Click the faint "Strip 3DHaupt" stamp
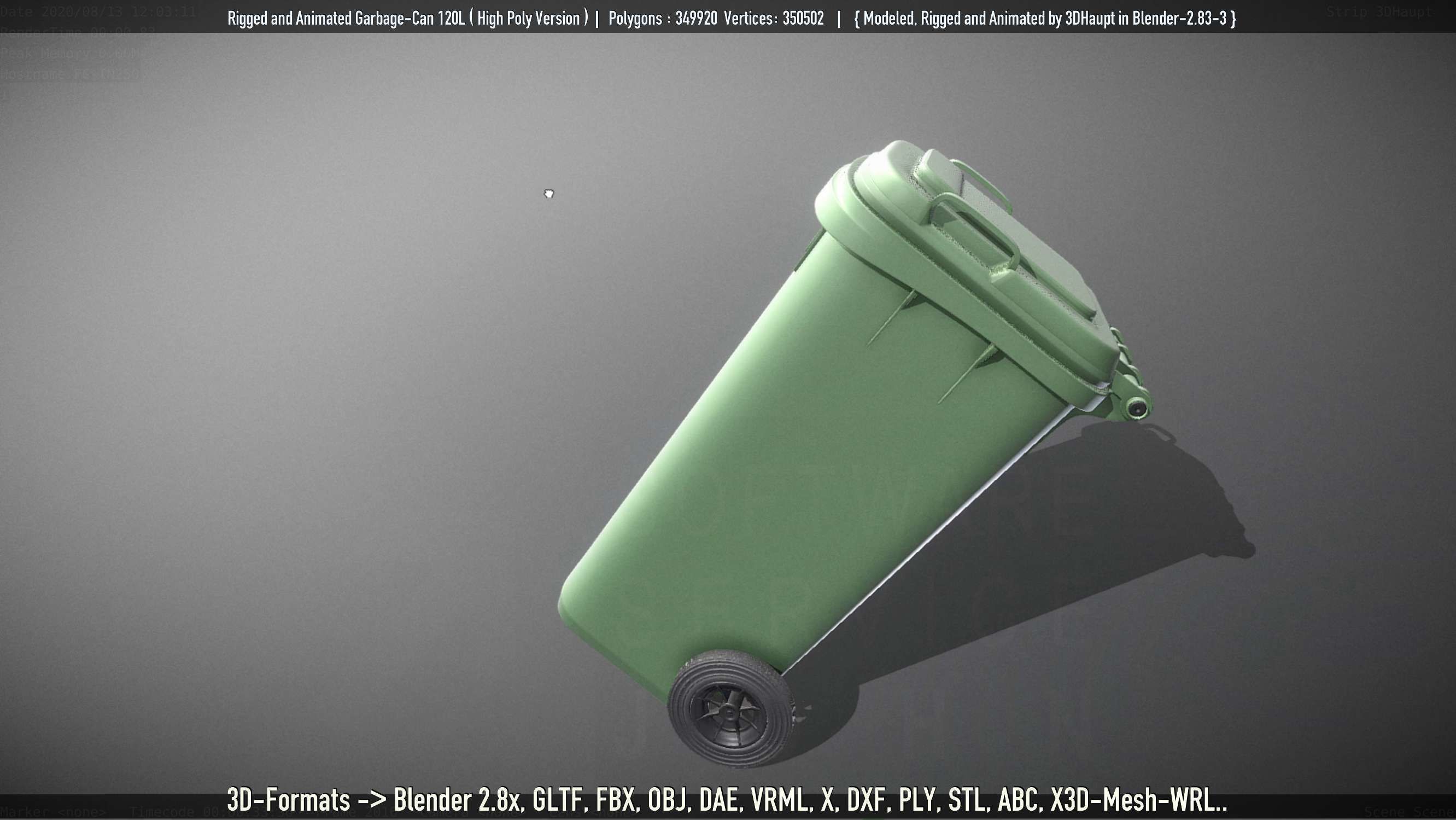1456x820 pixels. (1379, 11)
